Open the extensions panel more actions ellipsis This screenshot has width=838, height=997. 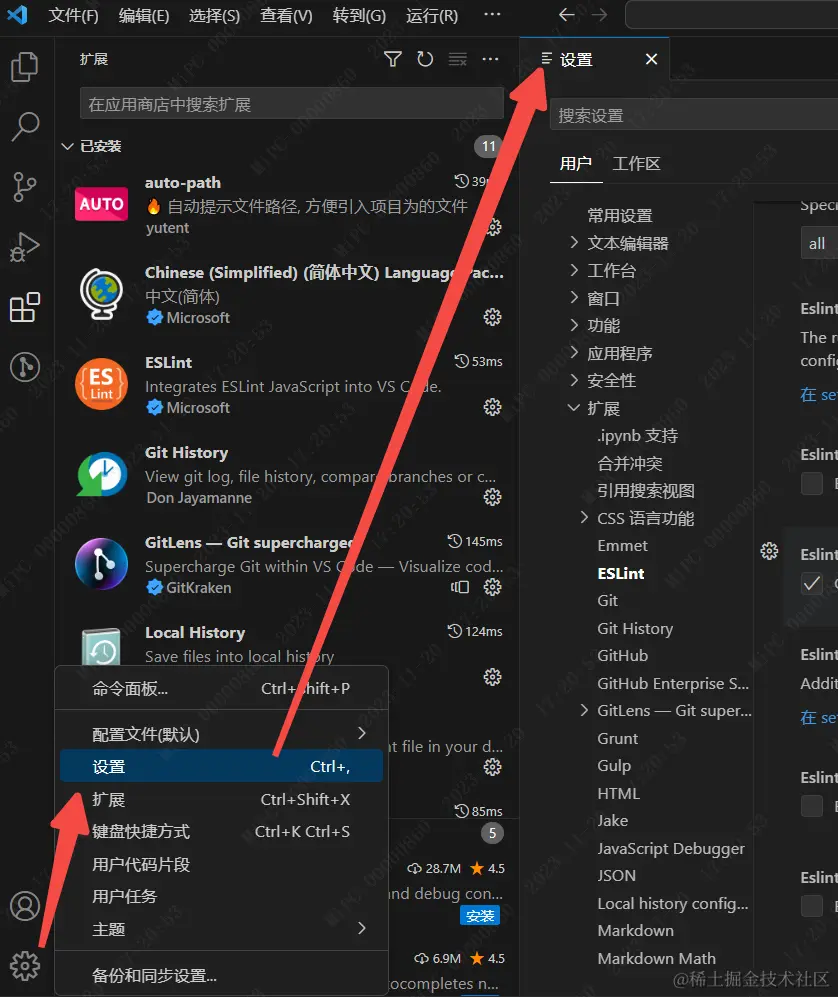pos(490,59)
